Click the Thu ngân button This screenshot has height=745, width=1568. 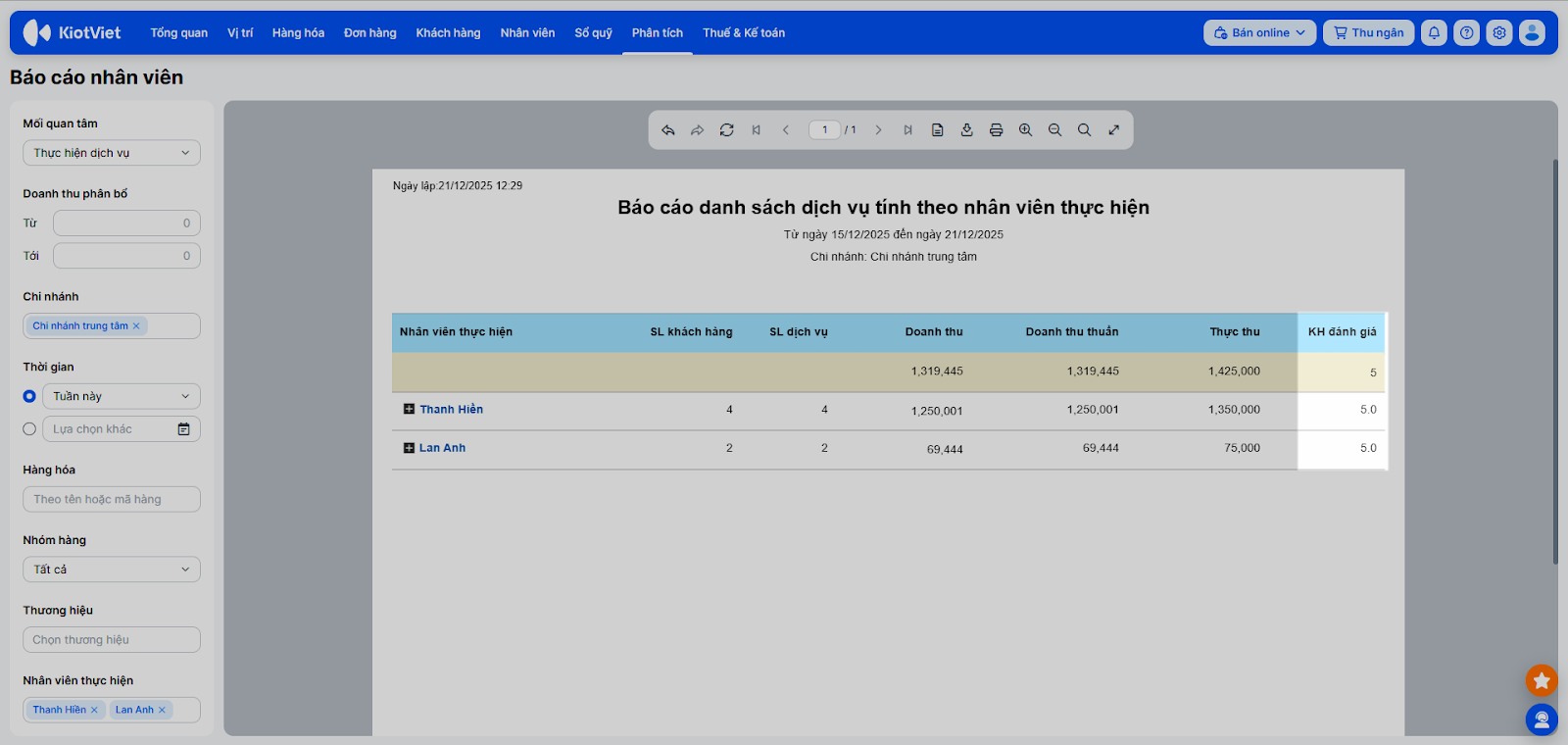tap(1369, 32)
